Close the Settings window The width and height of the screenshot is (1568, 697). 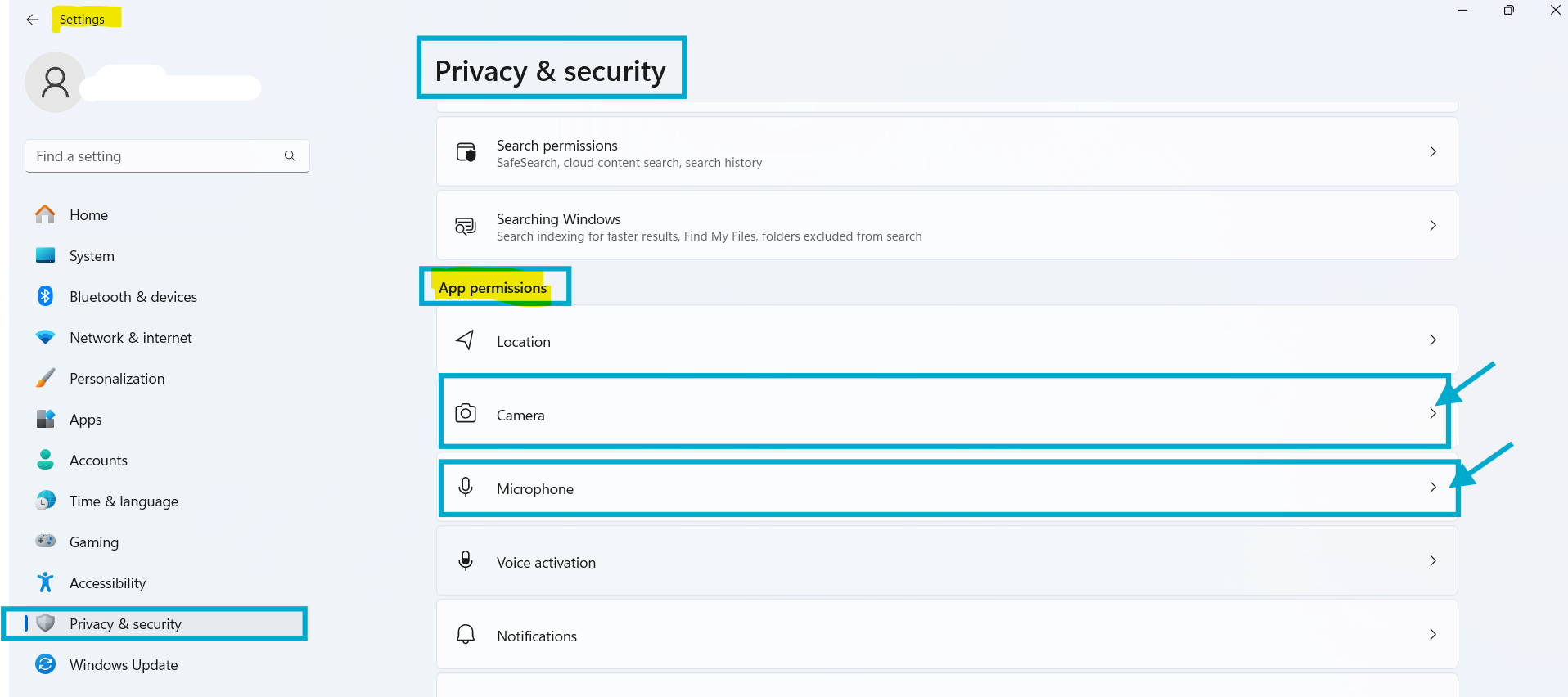pyautogui.click(x=1556, y=10)
